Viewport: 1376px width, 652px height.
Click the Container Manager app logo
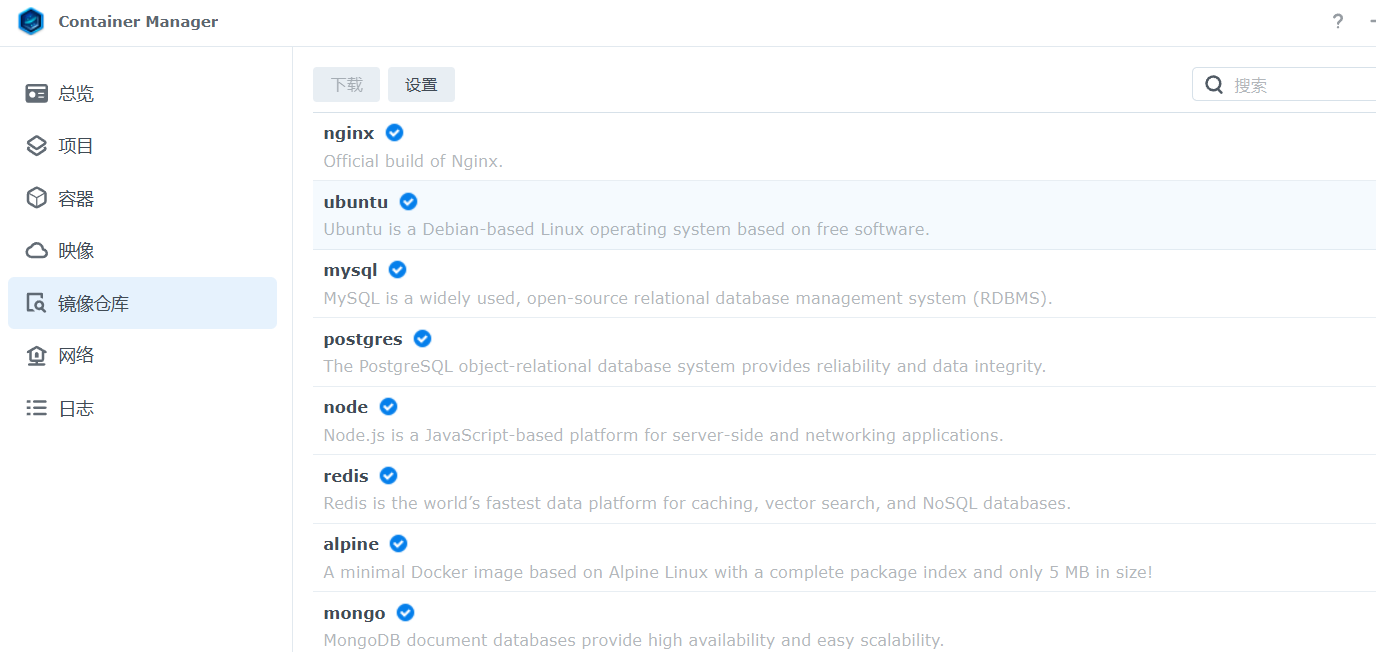click(x=31, y=21)
